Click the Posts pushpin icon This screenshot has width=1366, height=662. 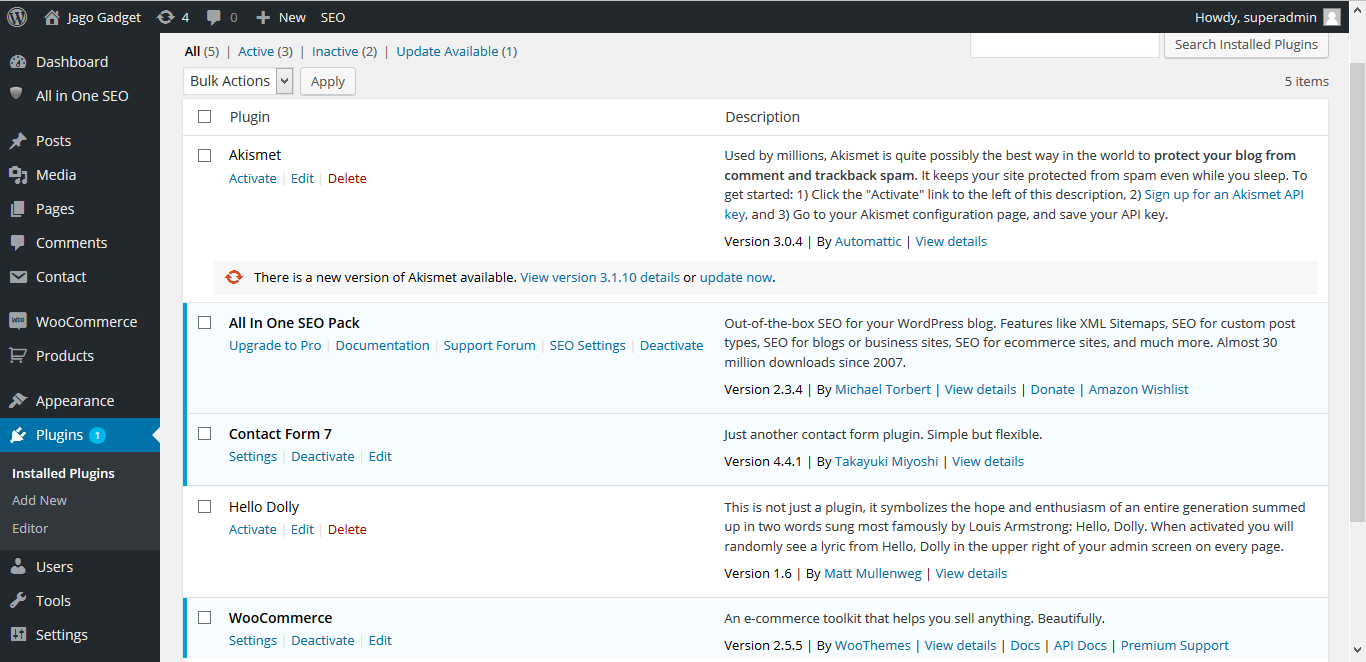(x=18, y=141)
